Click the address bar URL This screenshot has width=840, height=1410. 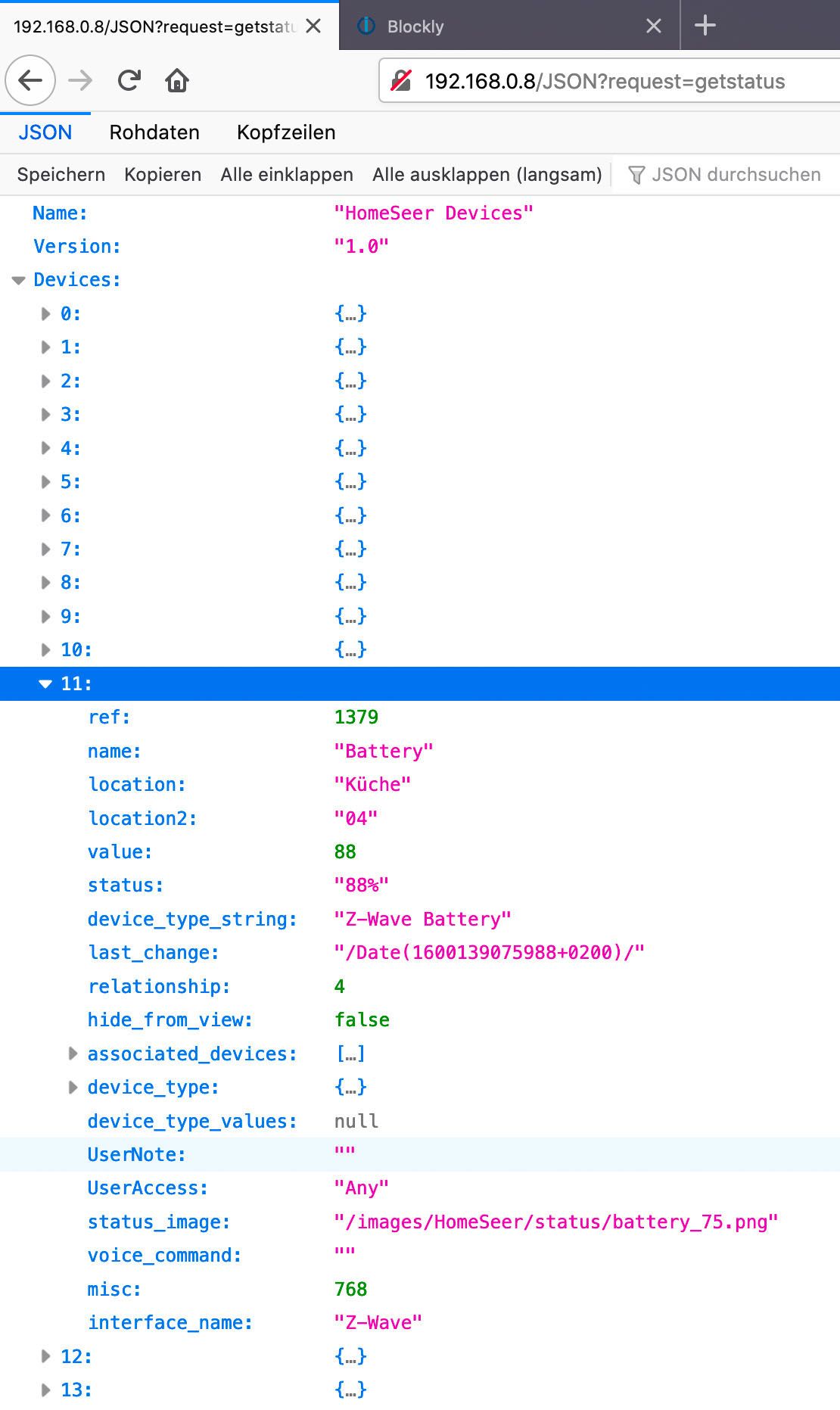point(605,81)
